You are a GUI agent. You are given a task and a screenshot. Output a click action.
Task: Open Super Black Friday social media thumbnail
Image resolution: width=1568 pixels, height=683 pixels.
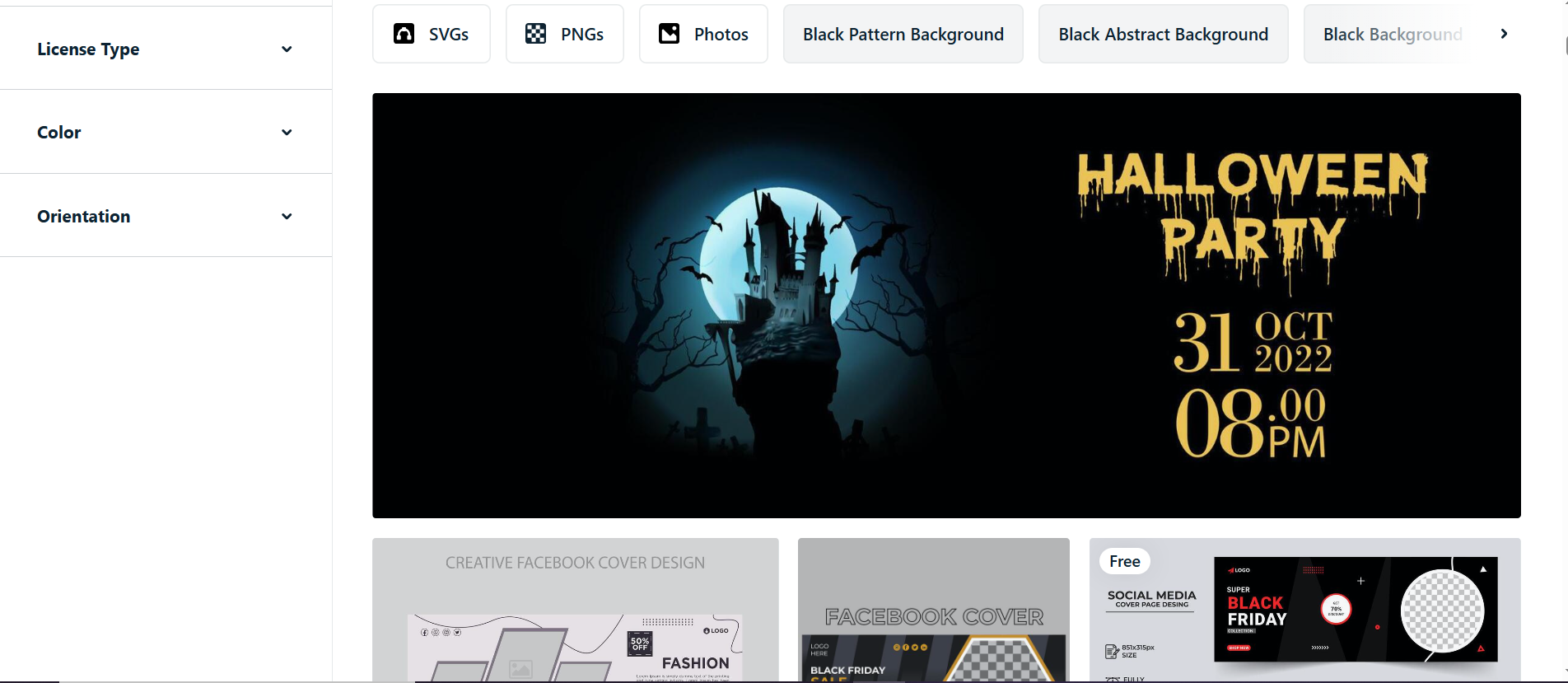(1305, 610)
